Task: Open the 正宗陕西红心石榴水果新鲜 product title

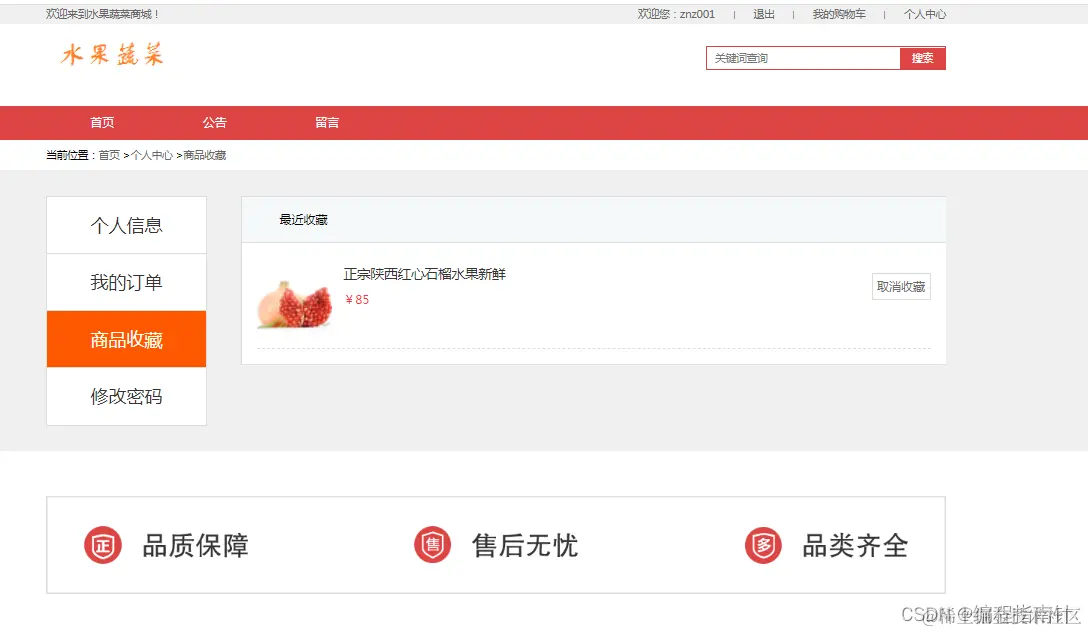Action: (x=425, y=274)
